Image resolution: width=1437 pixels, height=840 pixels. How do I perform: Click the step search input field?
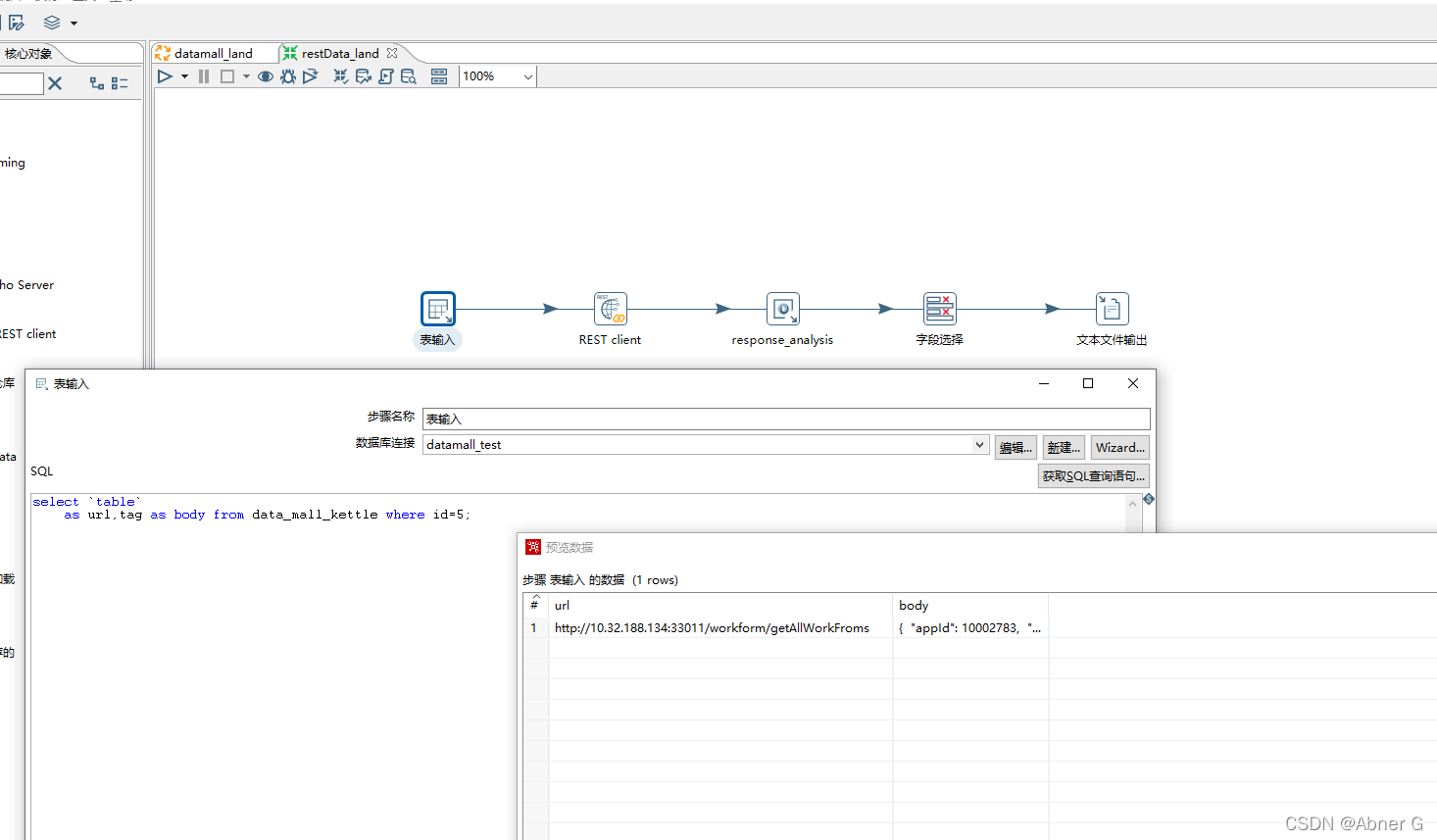pos(22,83)
